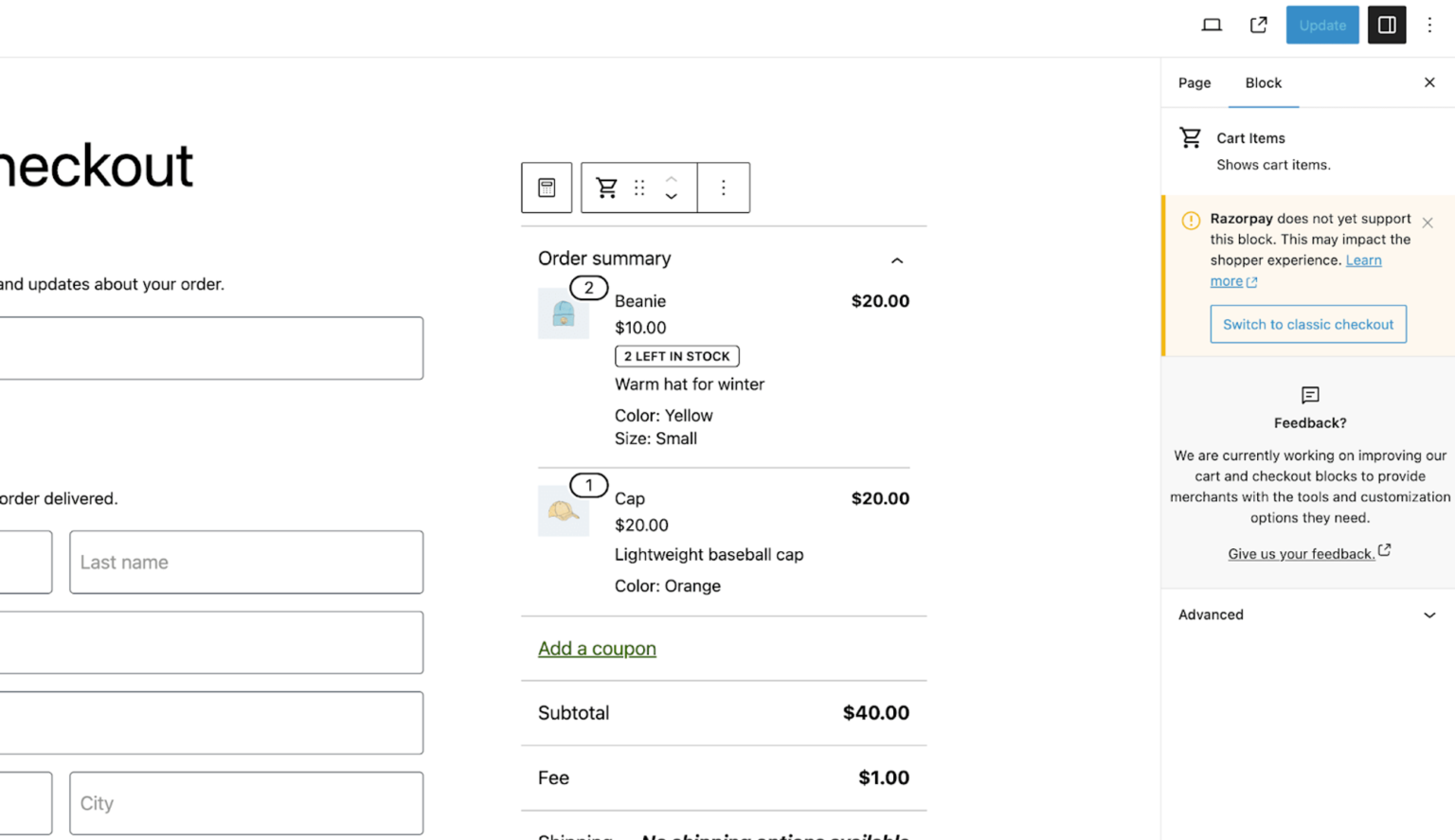
Task: Move the Cart Items block down with the chevron
Action: point(671,196)
